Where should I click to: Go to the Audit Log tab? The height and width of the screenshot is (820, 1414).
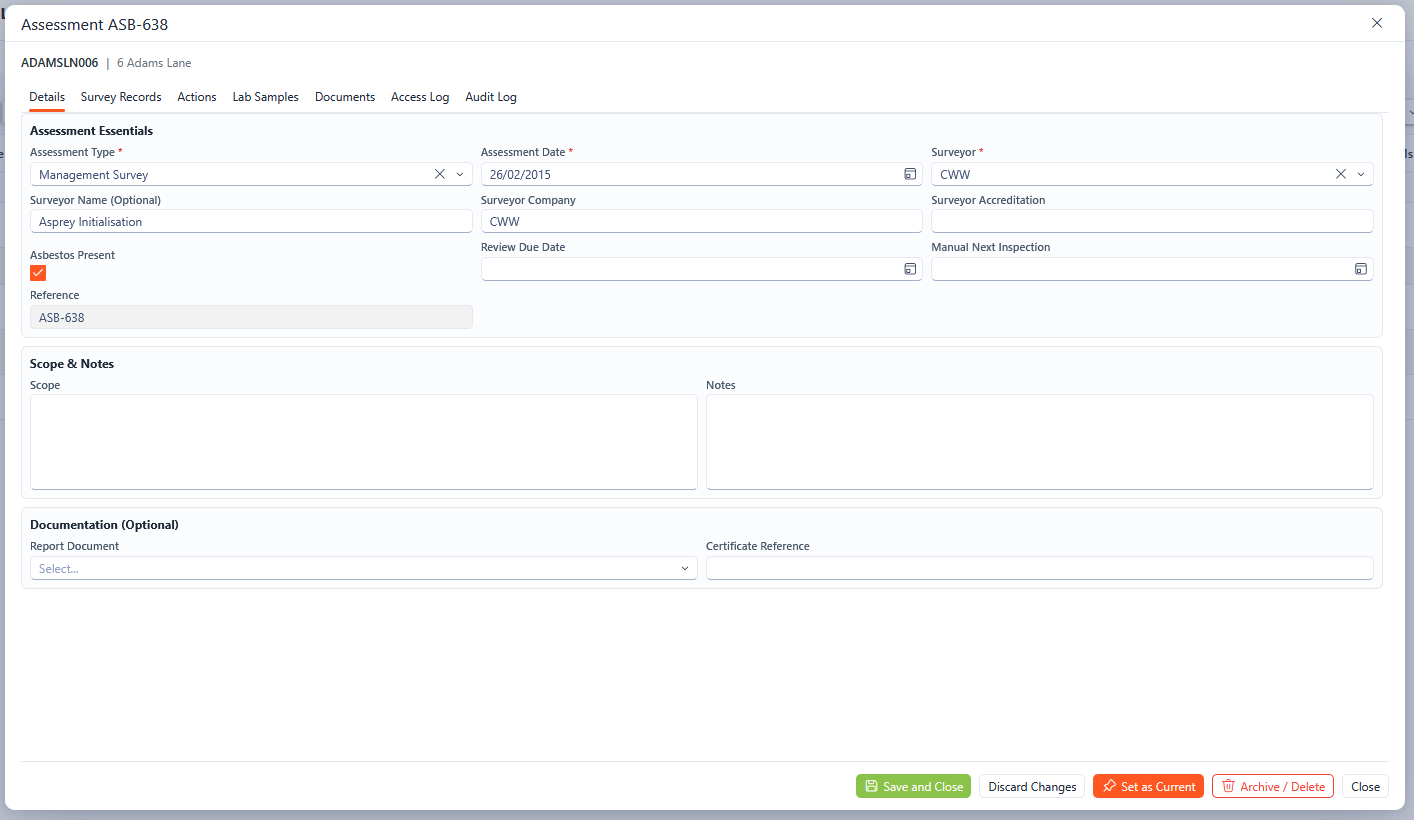tap(490, 97)
